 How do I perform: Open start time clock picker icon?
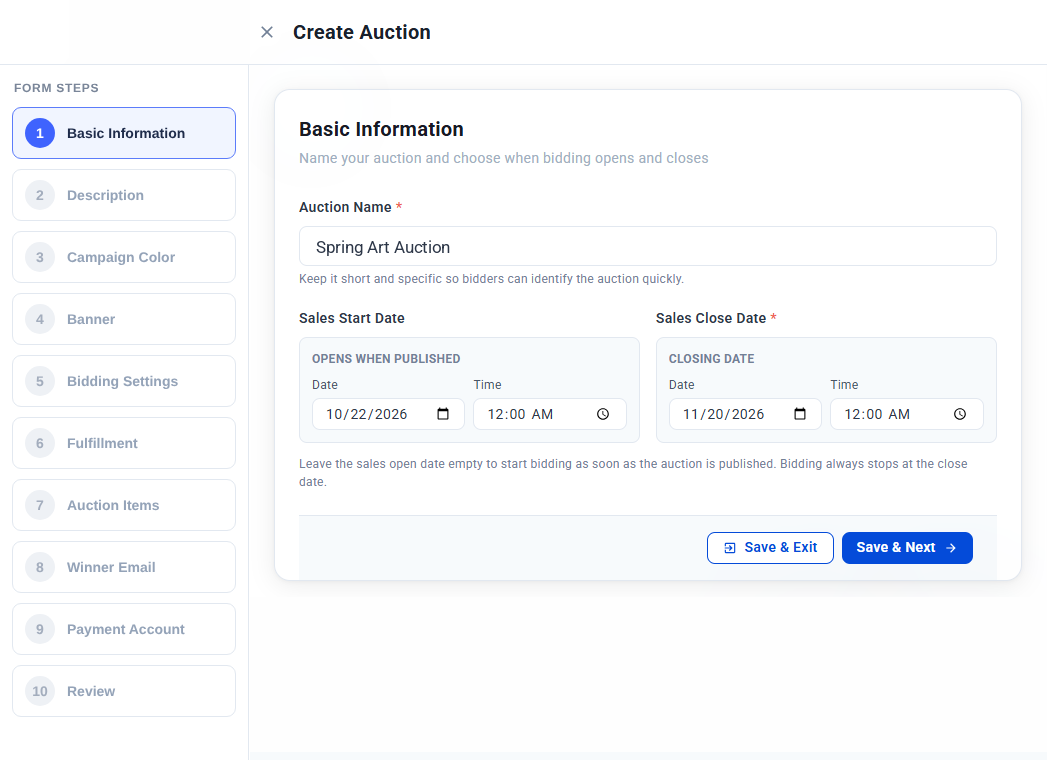[x=603, y=414]
